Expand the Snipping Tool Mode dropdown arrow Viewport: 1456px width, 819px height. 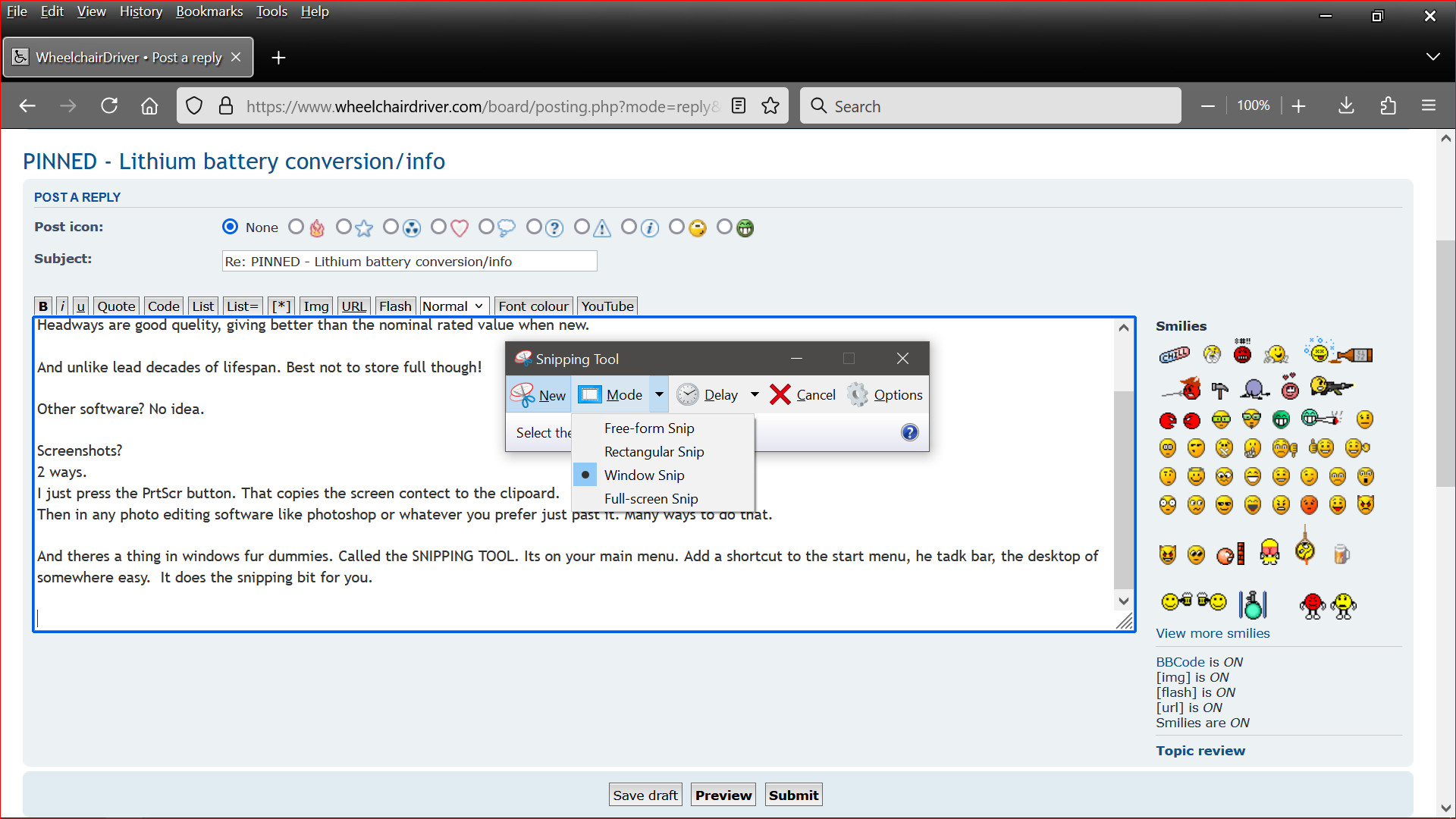click(659, 394)
